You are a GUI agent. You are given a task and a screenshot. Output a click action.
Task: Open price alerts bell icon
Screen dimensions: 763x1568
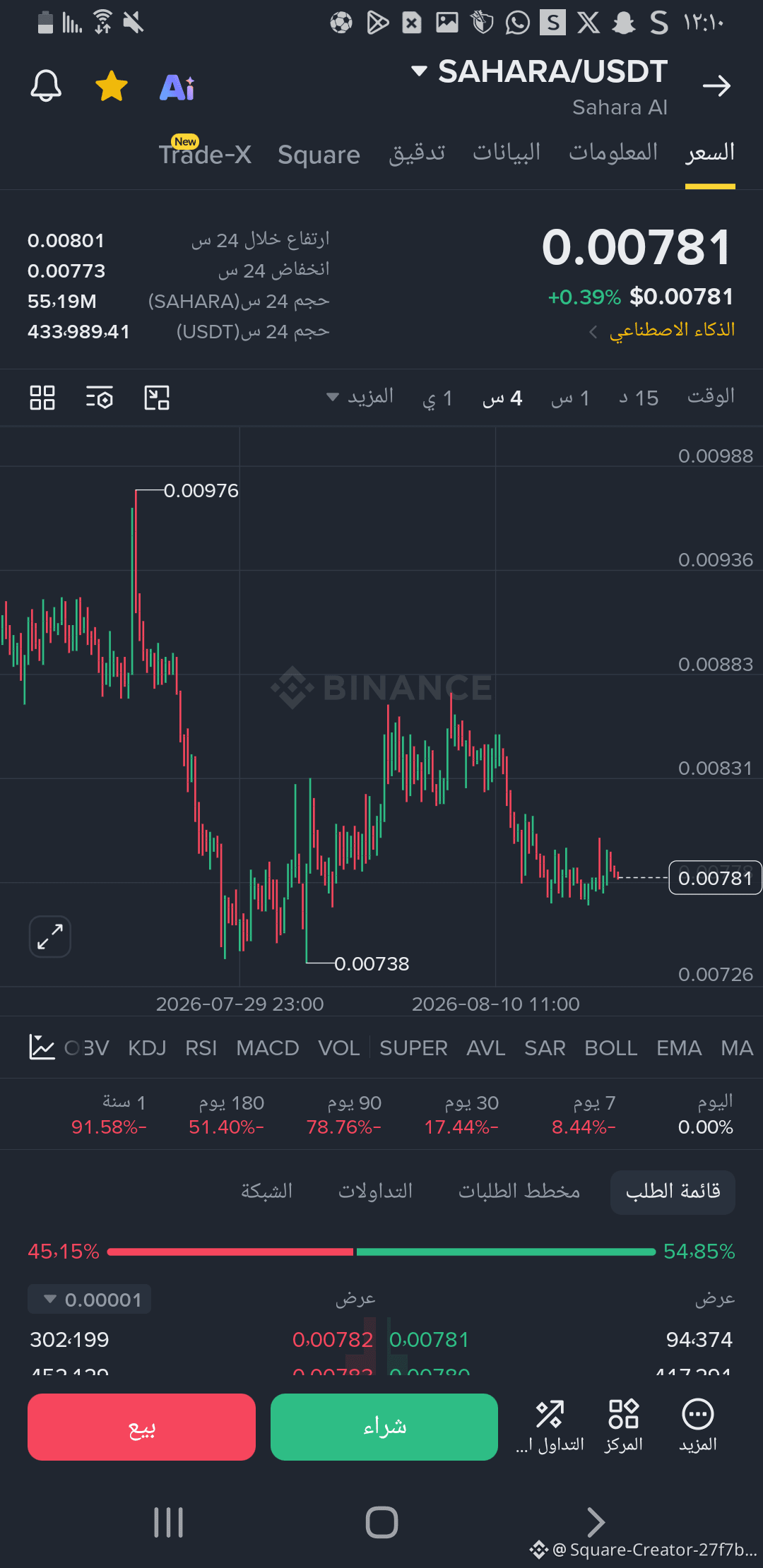[x=46, y=86]
